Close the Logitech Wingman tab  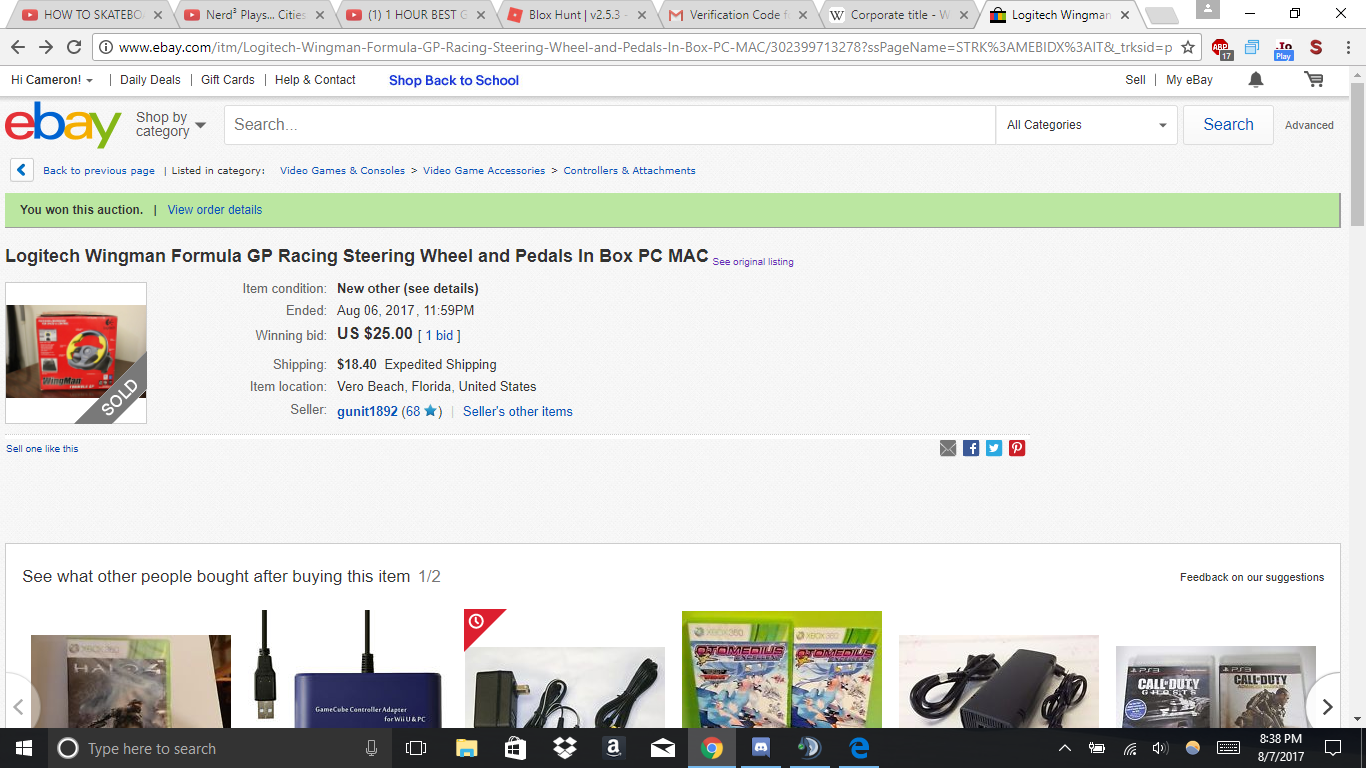coord(1125,15)
